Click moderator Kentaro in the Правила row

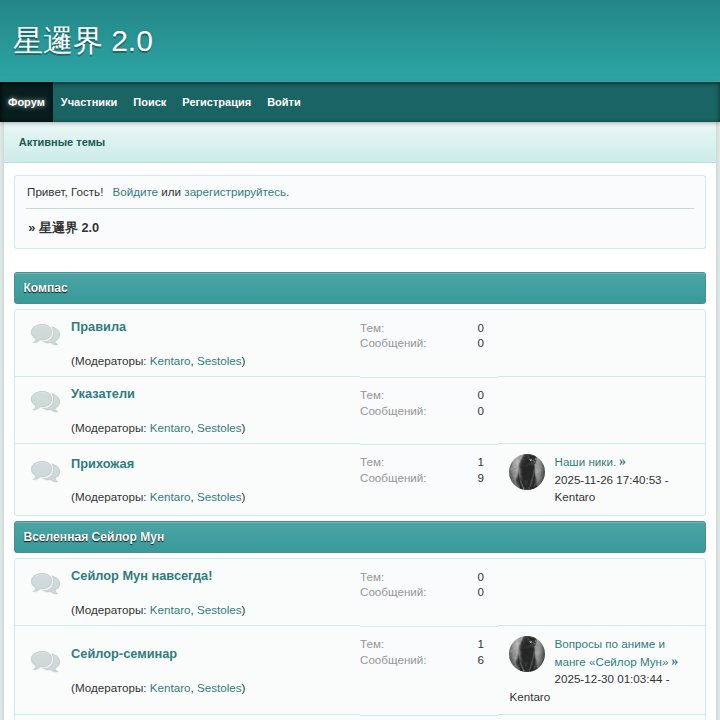coord(170,361)
